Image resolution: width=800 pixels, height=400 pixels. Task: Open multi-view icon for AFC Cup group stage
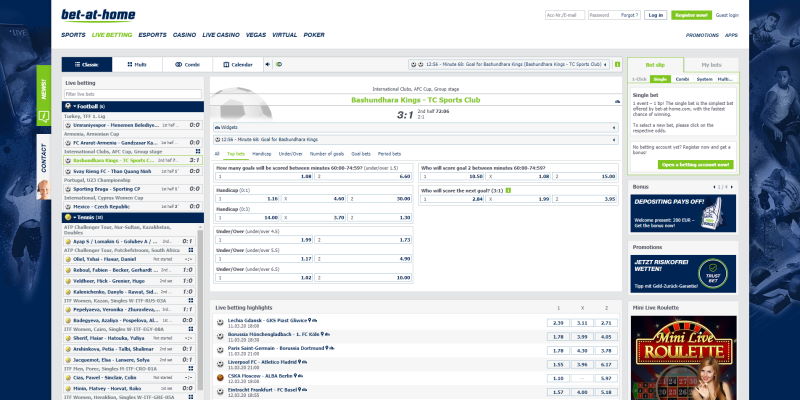198,152
